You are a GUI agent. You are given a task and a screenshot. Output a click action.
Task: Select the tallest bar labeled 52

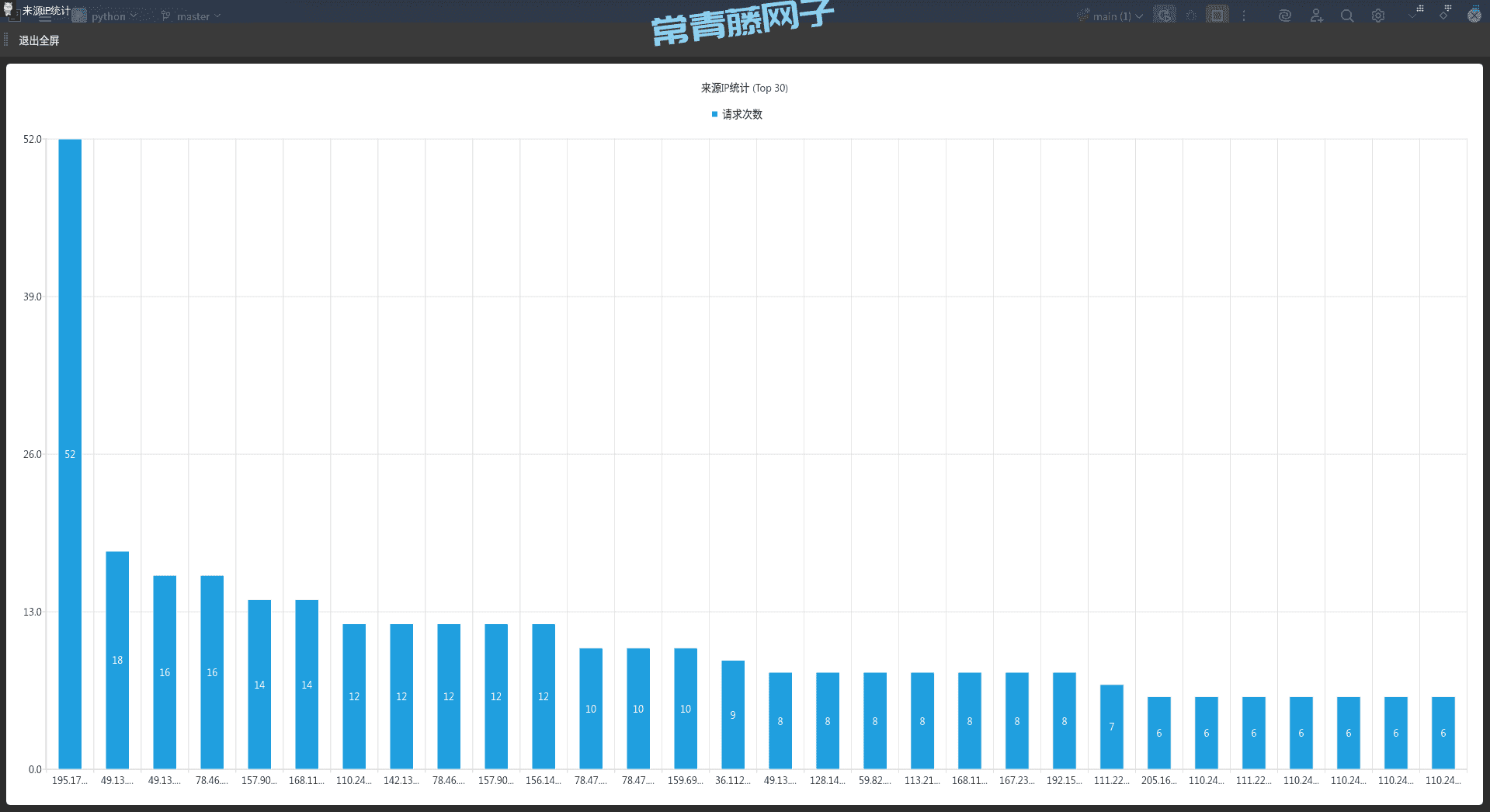click(70, 454)
